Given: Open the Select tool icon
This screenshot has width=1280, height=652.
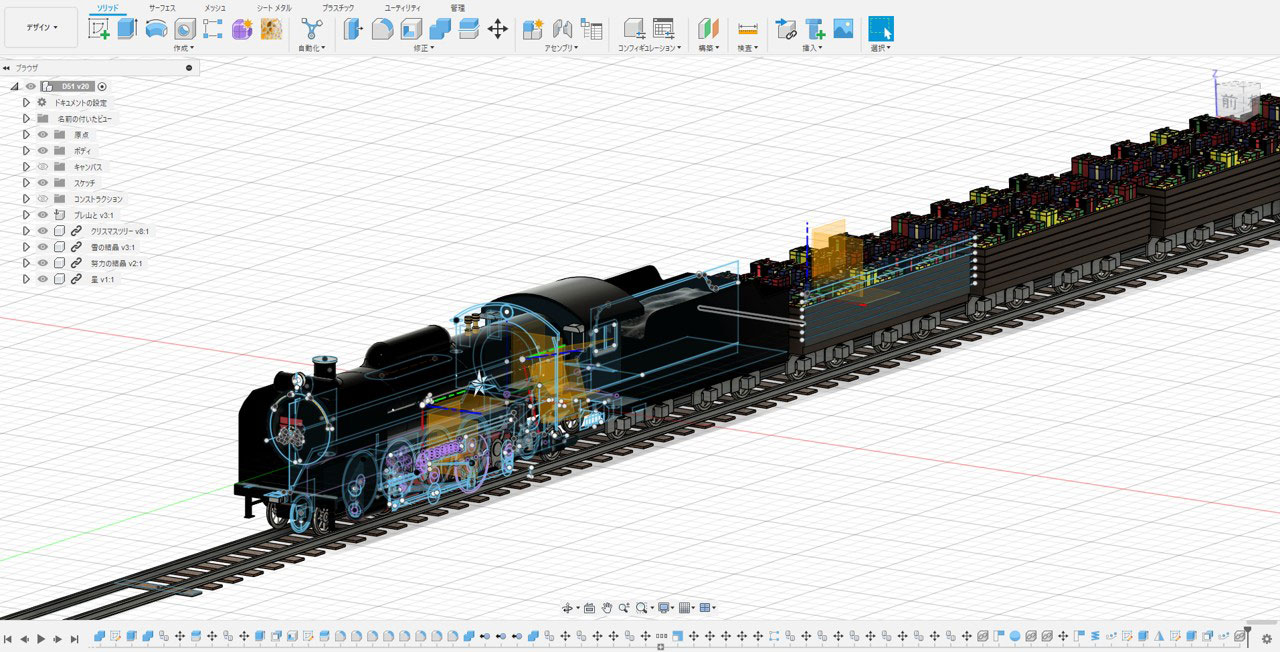Looking at the screenshot, I should pyautogui.click(x=880, y=29).
